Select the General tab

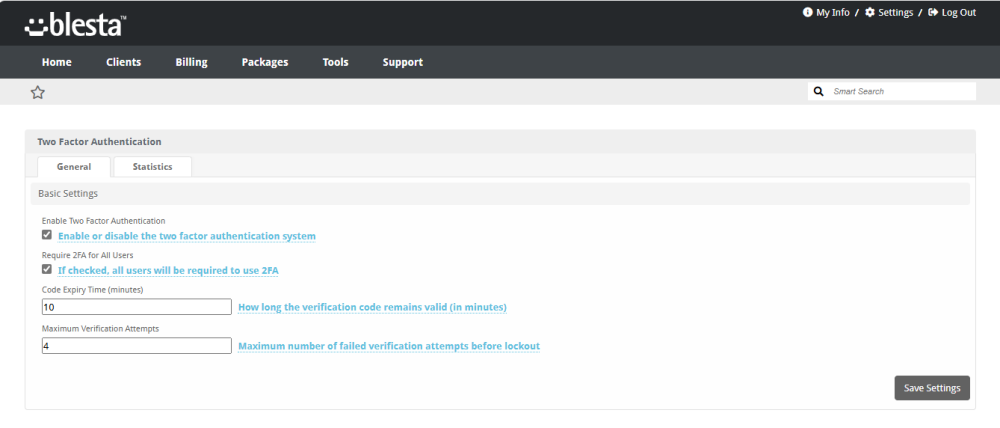[x=74, y=167]
